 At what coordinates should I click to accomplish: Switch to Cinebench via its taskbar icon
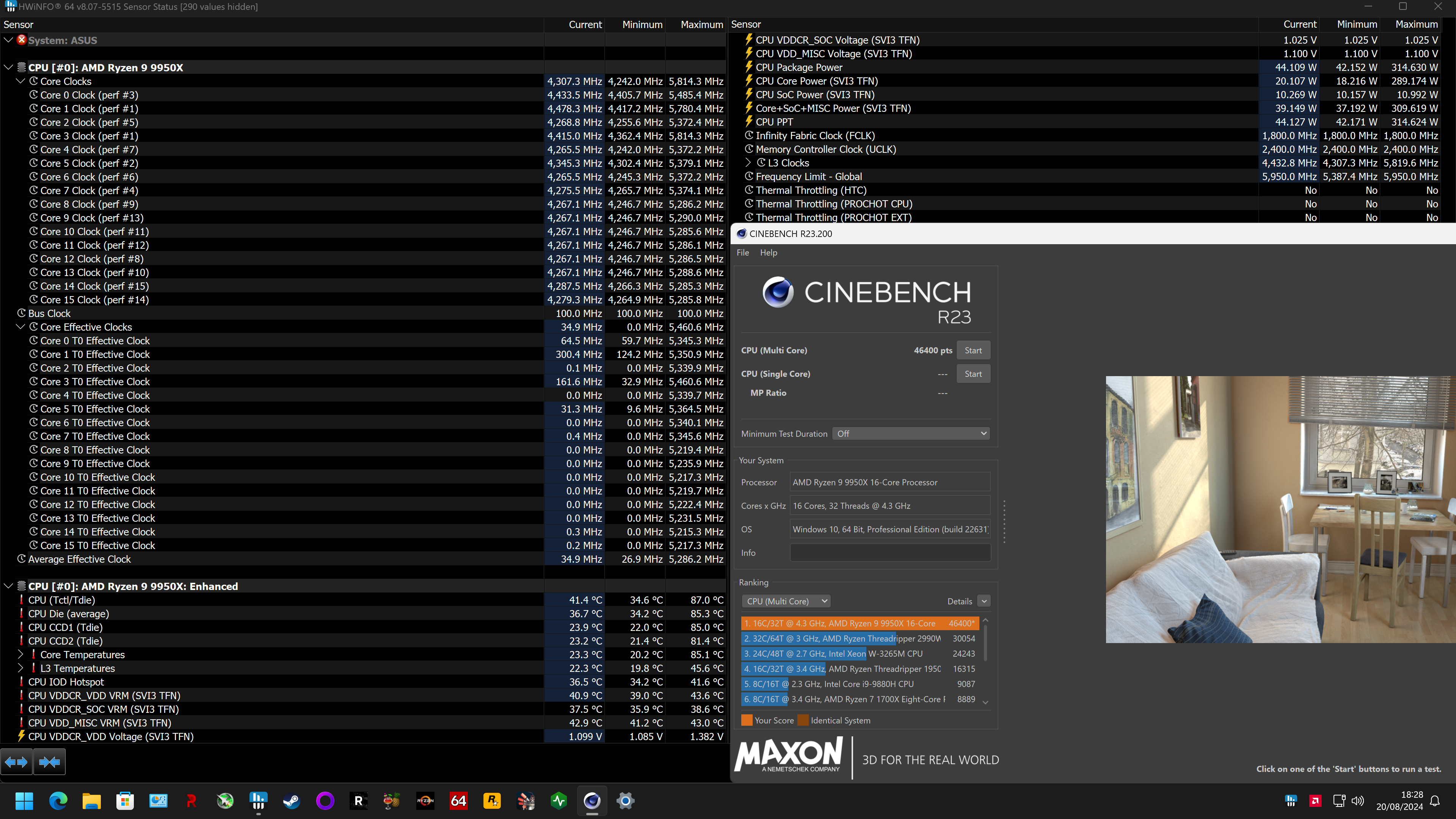coord(592,800)
